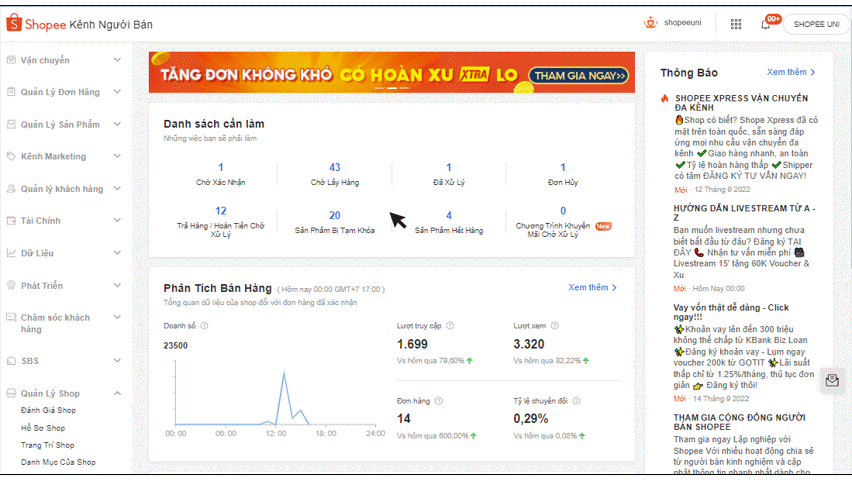This screenshot has width=852, height=480.
Task: Expand the Quản Lý Đơn Hàng chevron
Action: [x=117, y=92]
